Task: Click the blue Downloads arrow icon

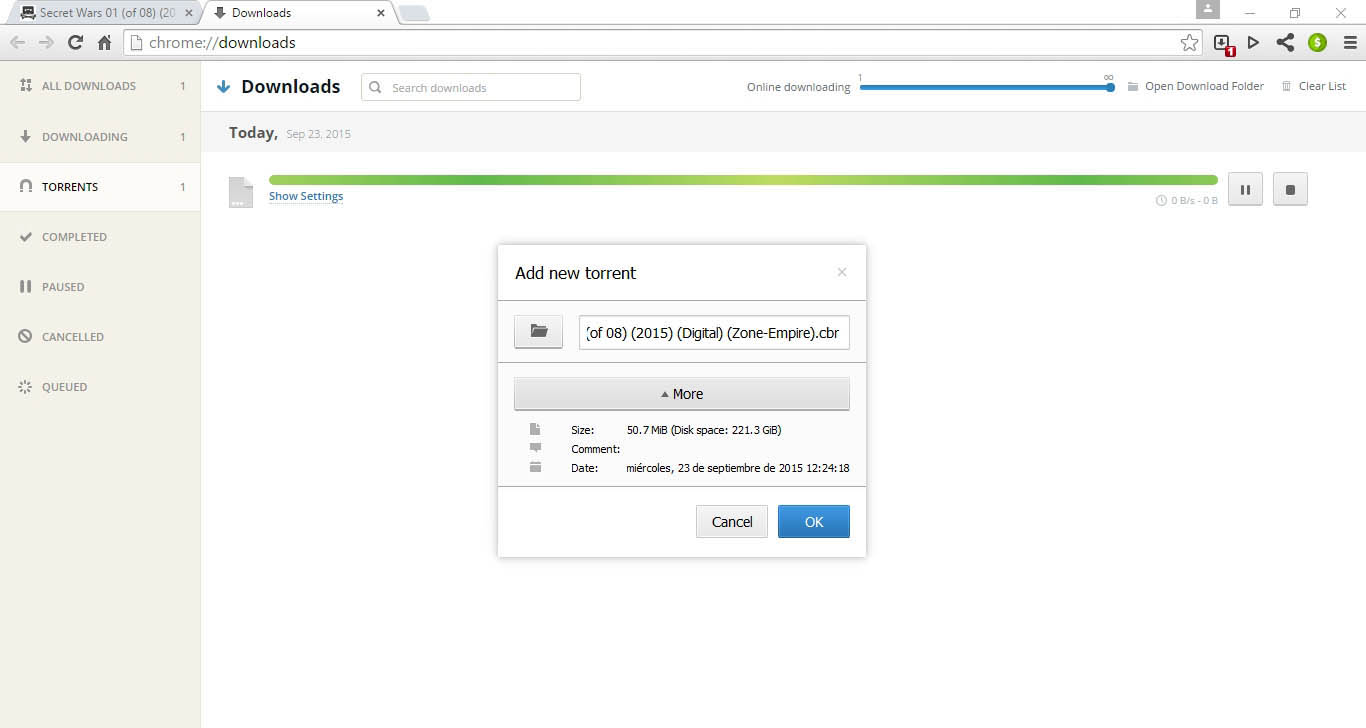Action: [223, 87]
